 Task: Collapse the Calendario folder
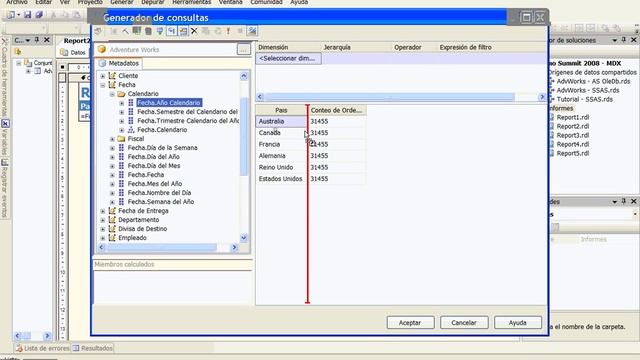pyautogui.click(x=112, y=94)
